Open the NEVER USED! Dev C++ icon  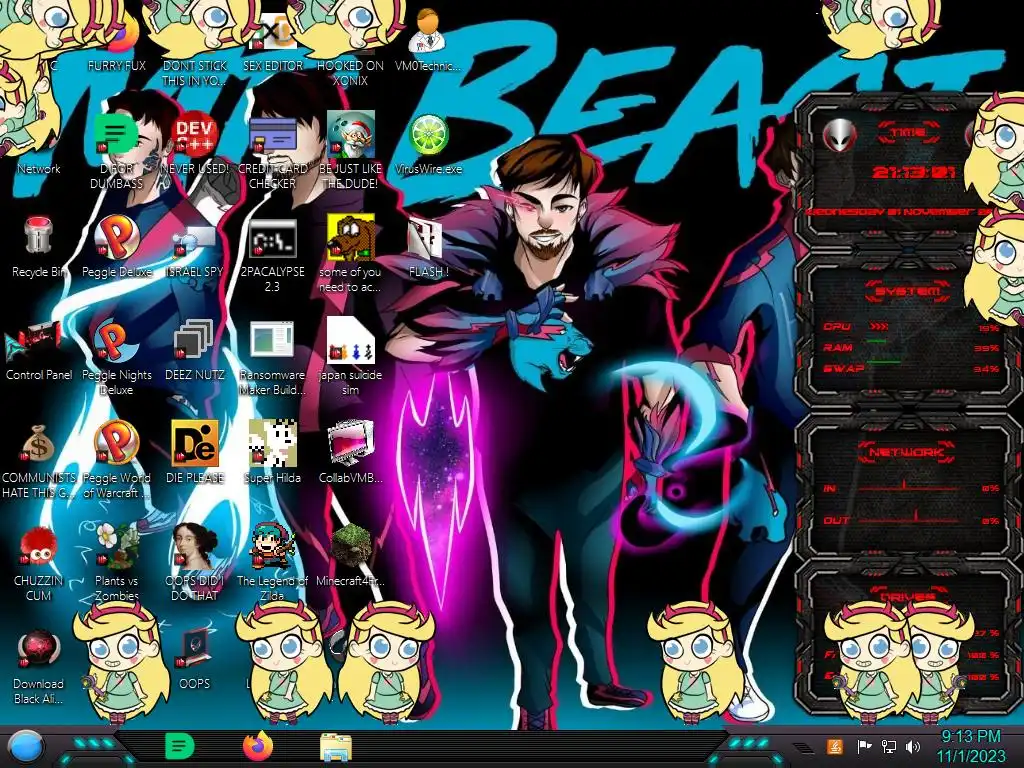coord(194,143)
